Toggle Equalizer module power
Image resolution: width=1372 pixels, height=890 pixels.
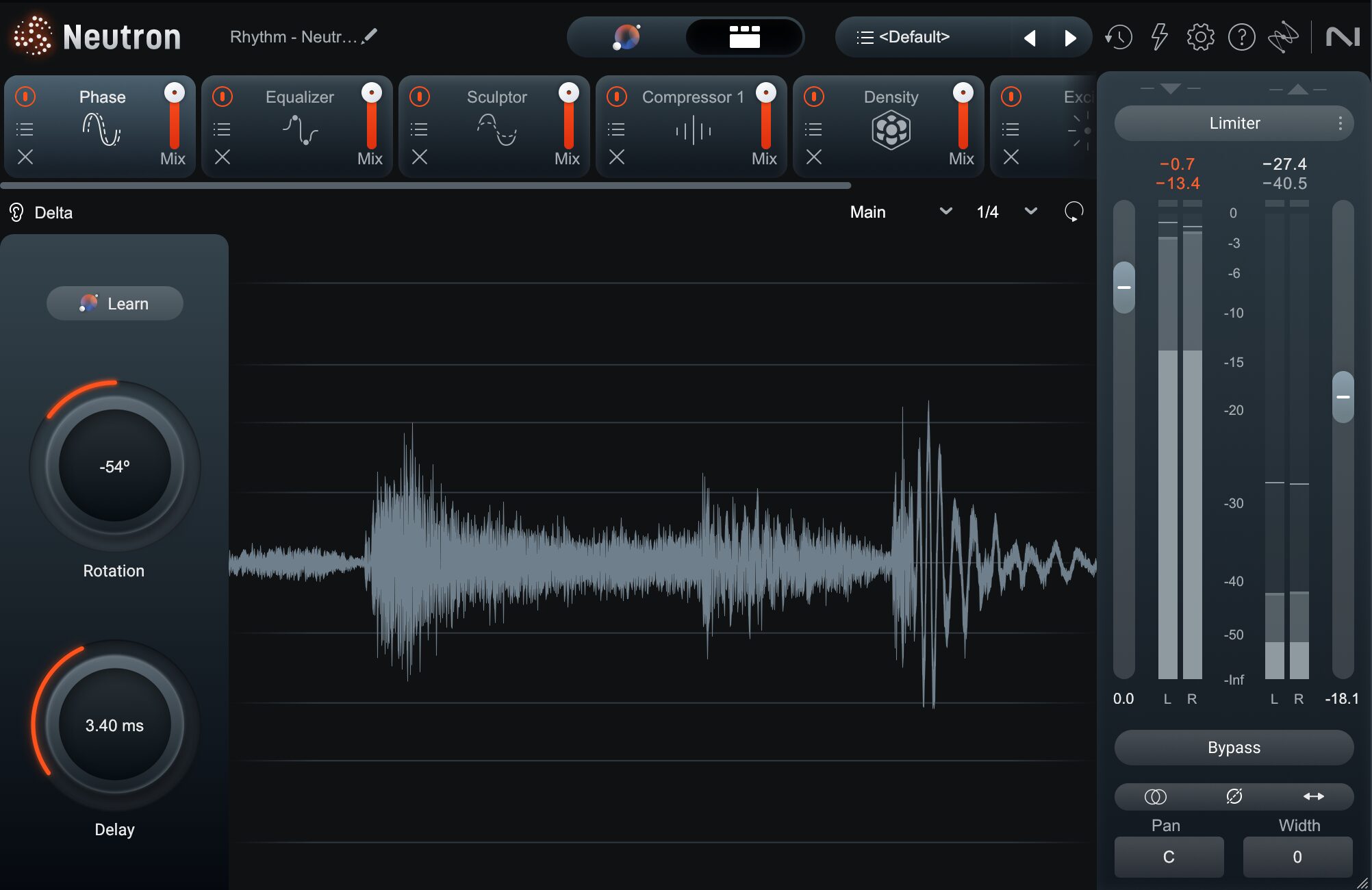point(223,97)
